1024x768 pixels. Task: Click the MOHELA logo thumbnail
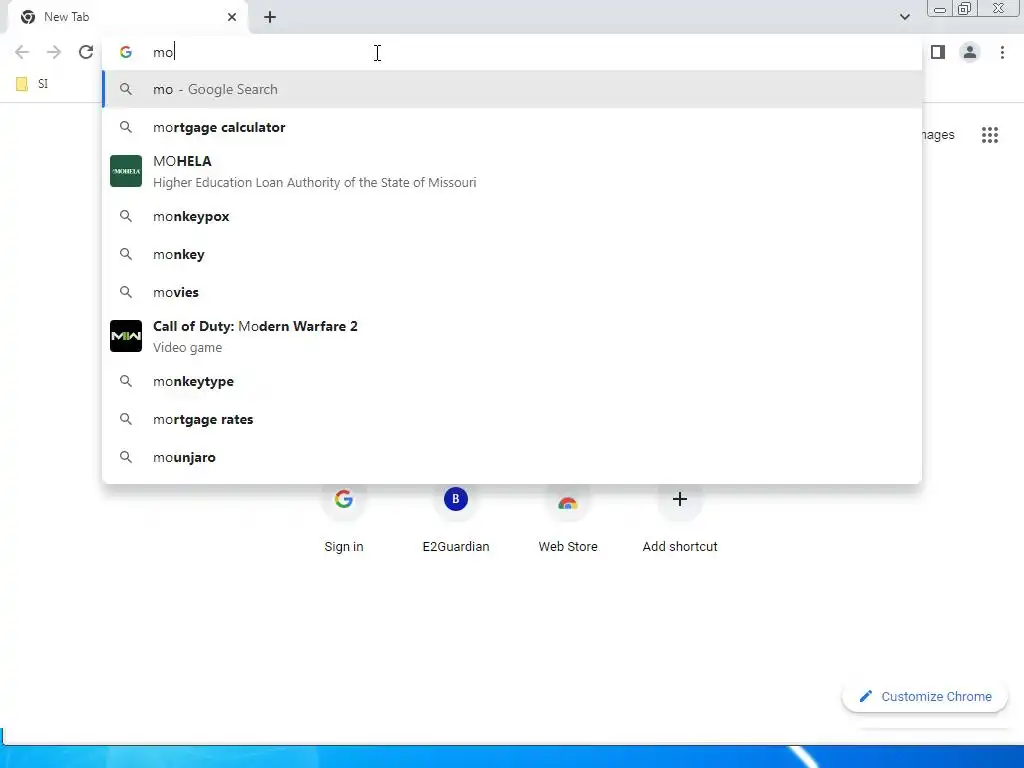point(126,171)
